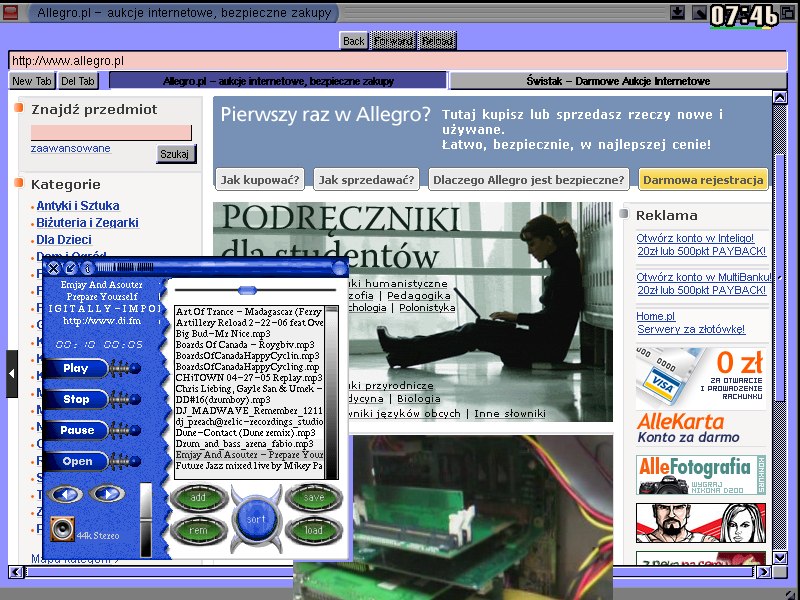The width and height of the screenshot is (800, 600).
Task: Open Dlaczego Allegro jest bezpieczne? tab
Action: 529,180
